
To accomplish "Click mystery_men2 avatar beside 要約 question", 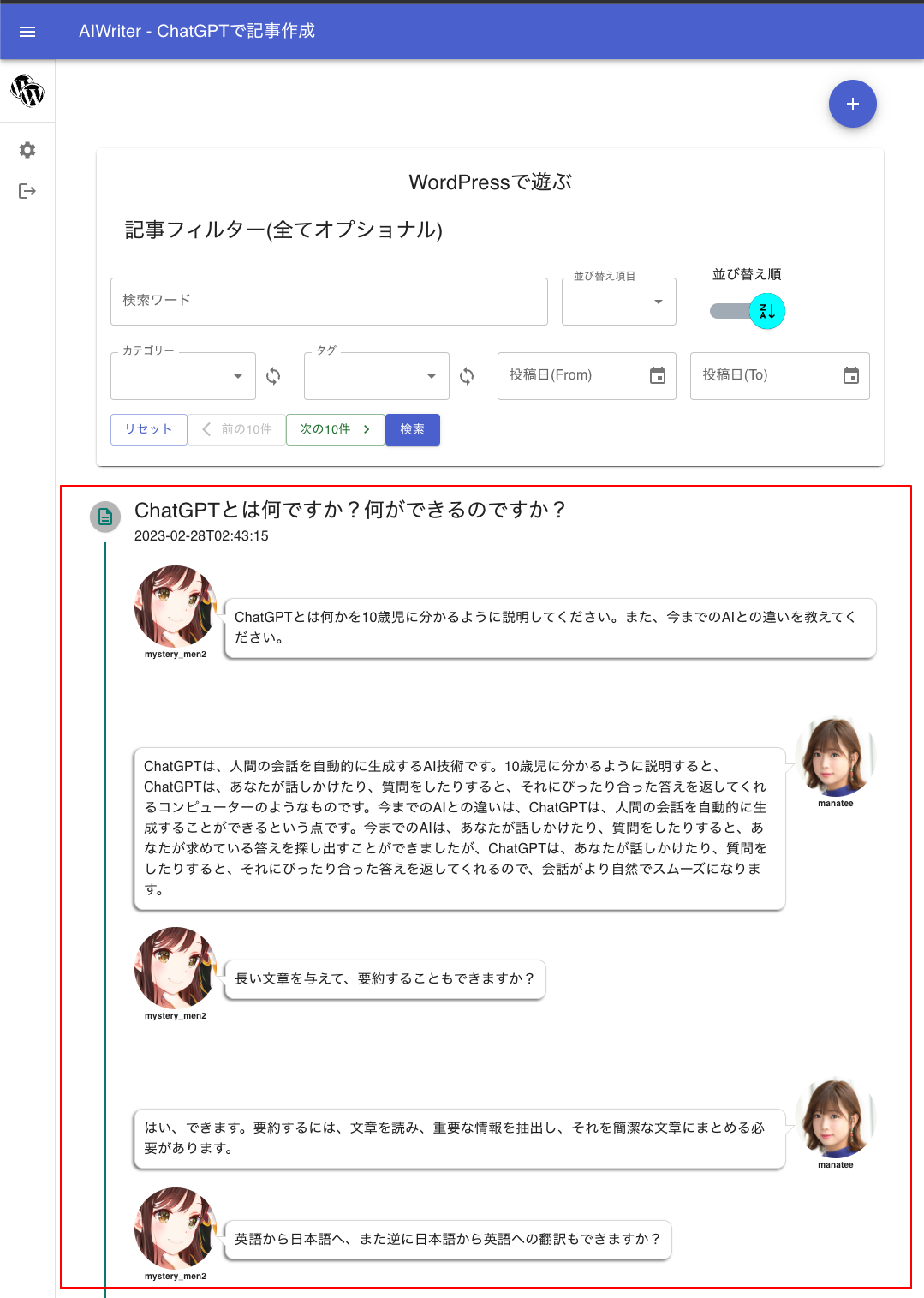I will coord(176,967).
